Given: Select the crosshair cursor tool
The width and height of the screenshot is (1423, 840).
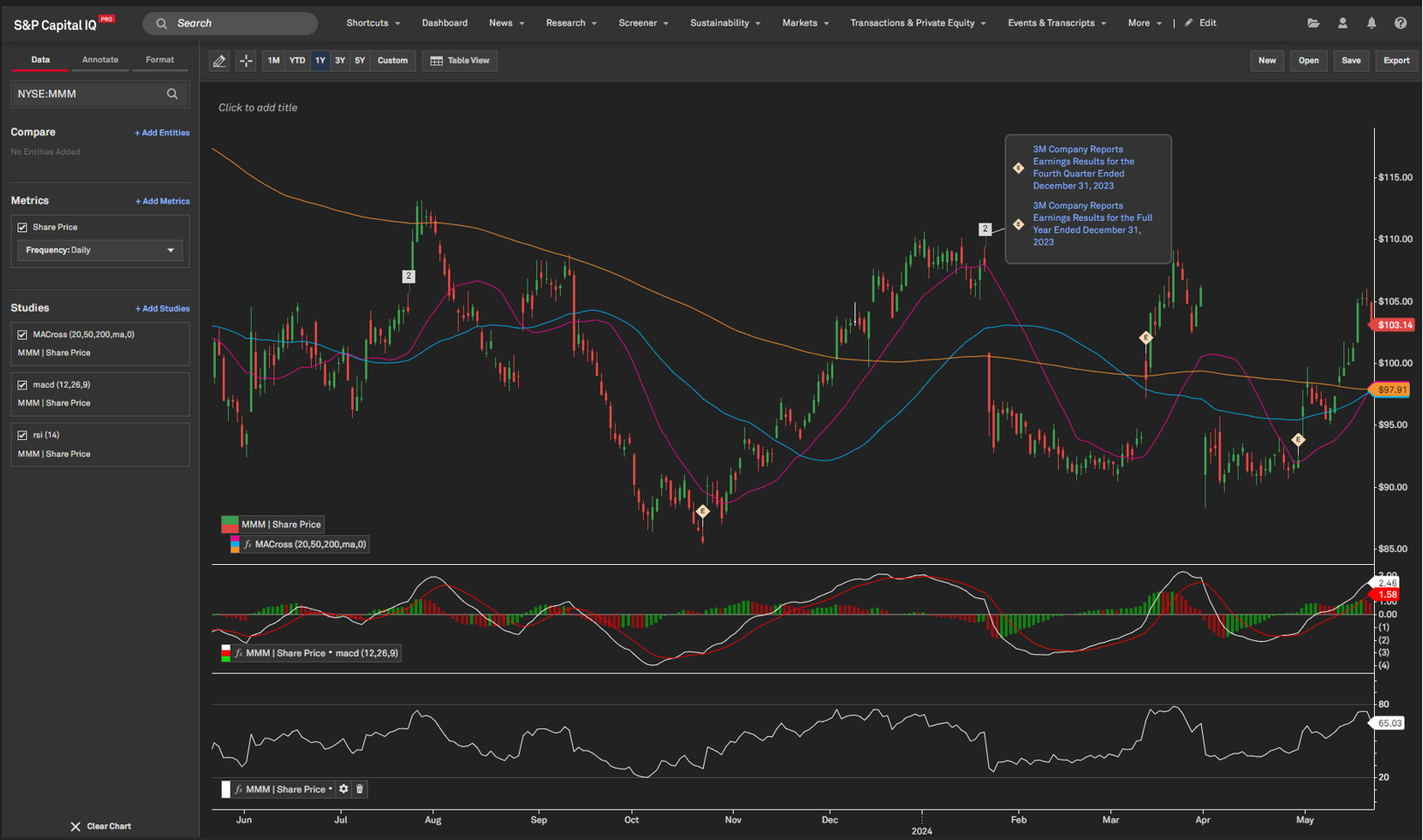Looking at the screenshot, I should click(246, 61).
